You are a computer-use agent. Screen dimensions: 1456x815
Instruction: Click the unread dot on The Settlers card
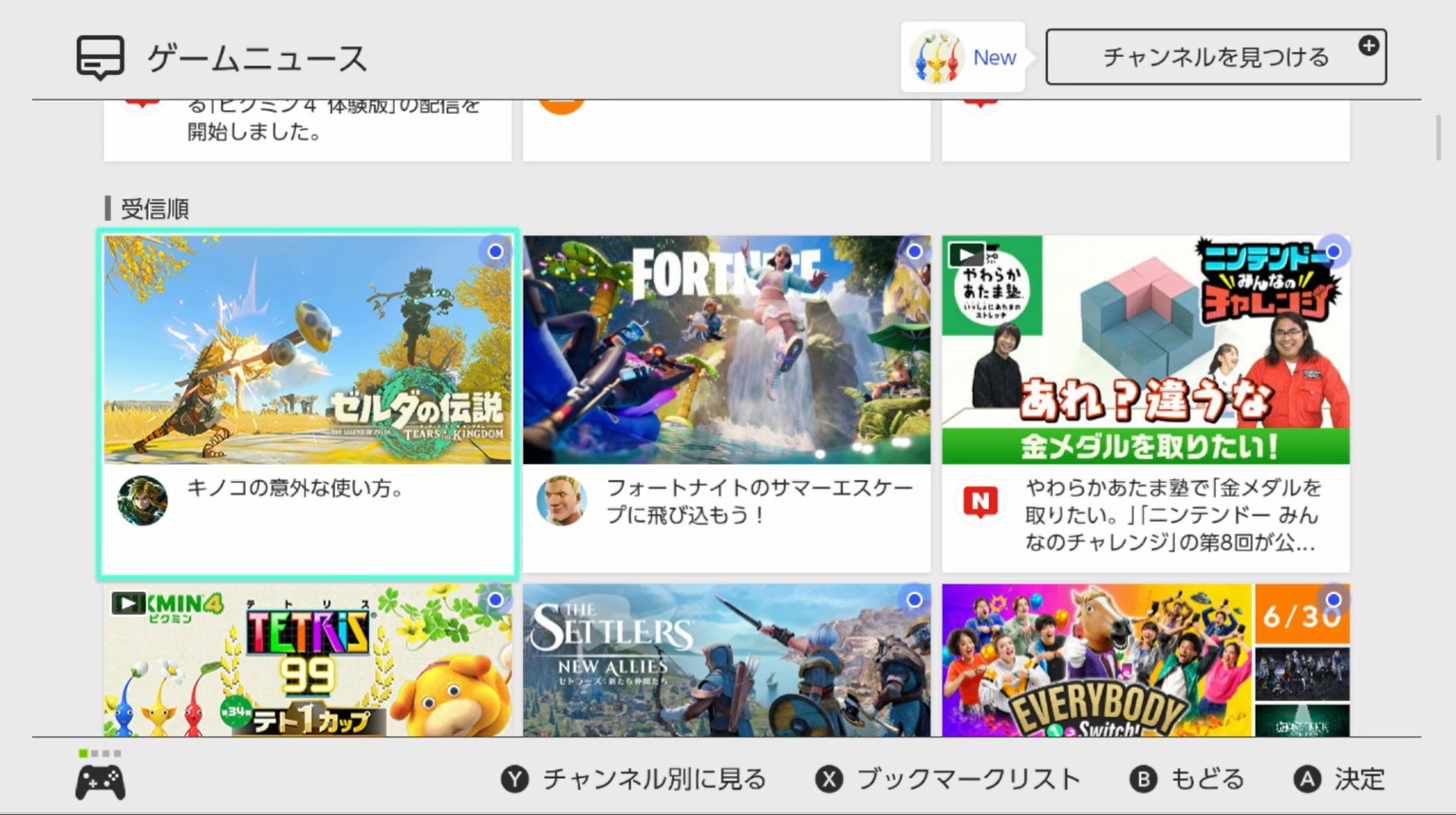914,600
